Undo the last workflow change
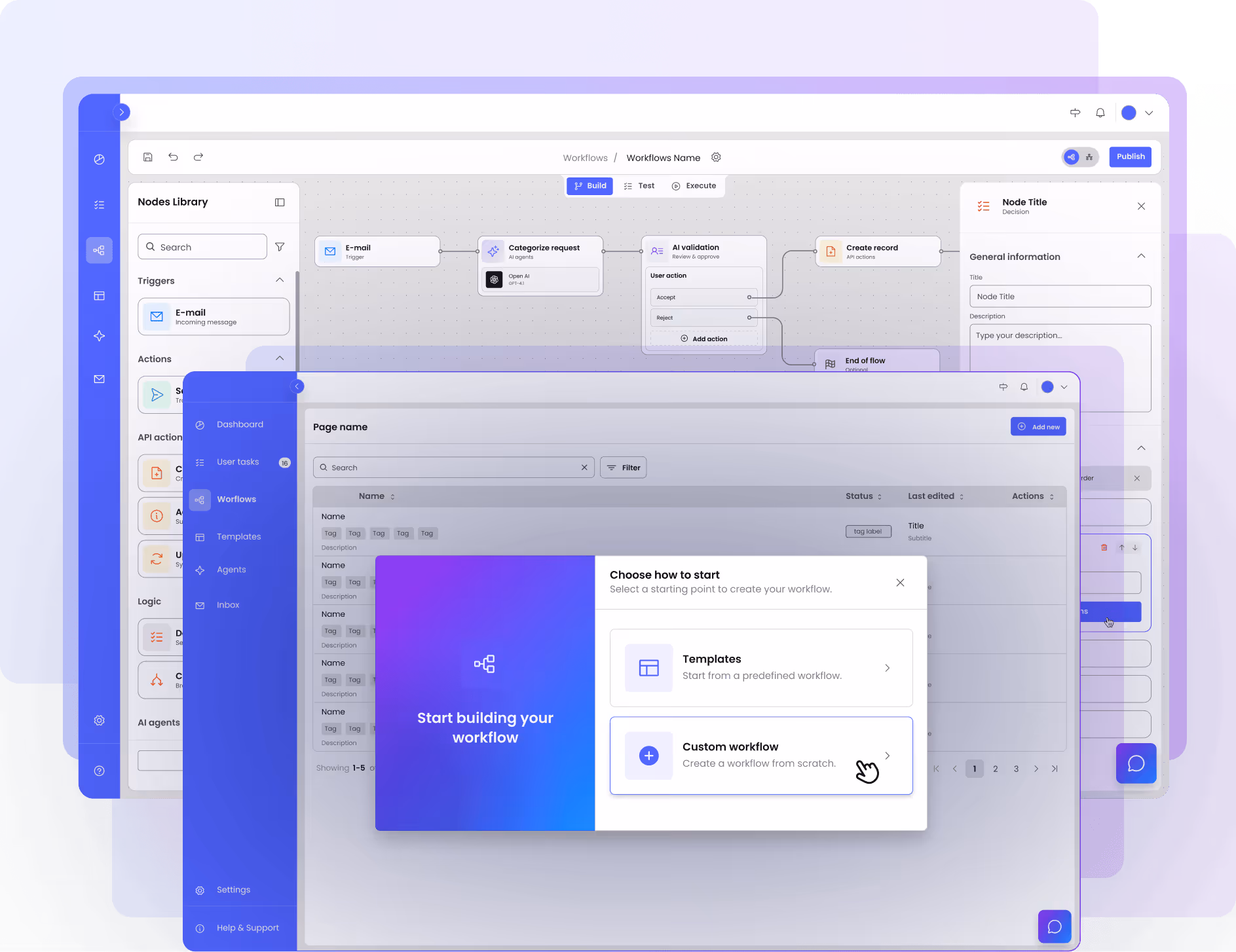Image resolution: width=1236 pixels, height=952 pixels. [x=173, y=157]
